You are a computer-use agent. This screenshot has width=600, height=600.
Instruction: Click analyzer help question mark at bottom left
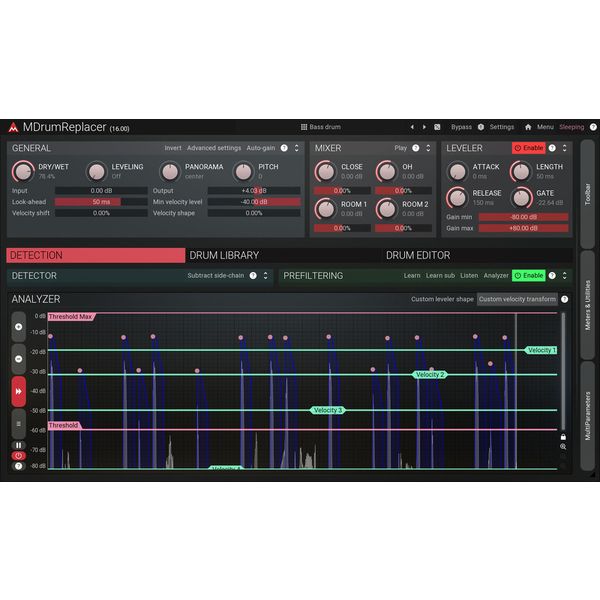[x=18, y=466]
